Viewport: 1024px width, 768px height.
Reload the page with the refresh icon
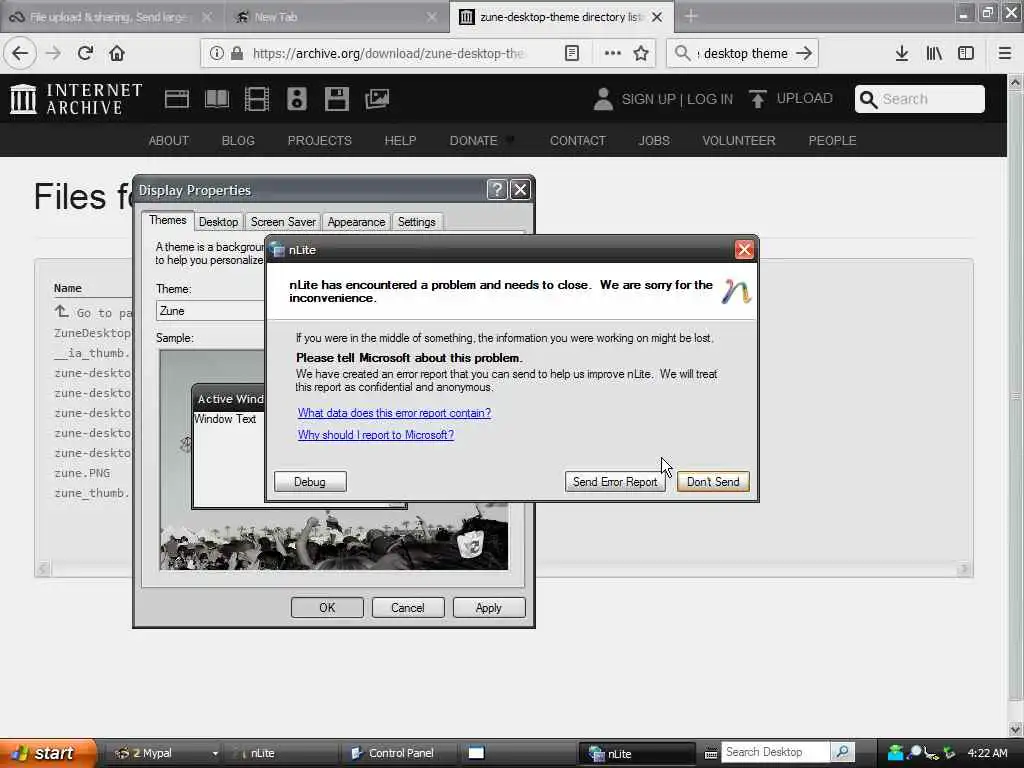point(85,53)
